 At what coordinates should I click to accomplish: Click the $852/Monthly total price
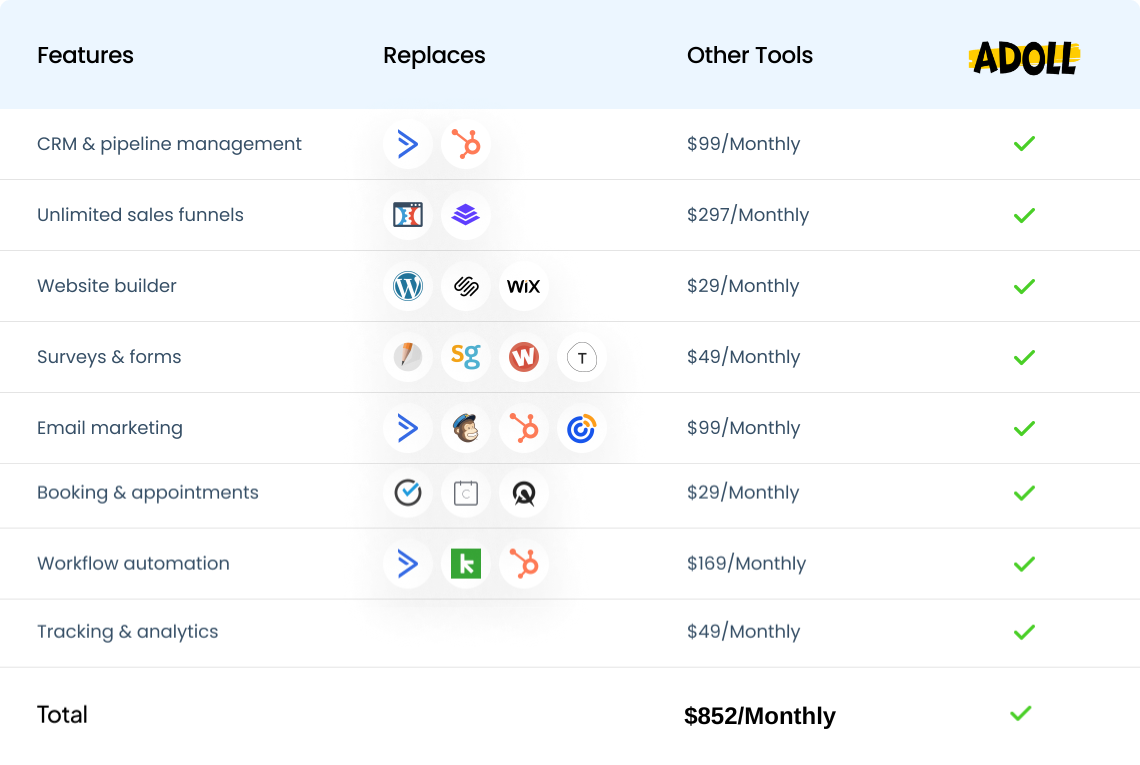click(760, 716)
